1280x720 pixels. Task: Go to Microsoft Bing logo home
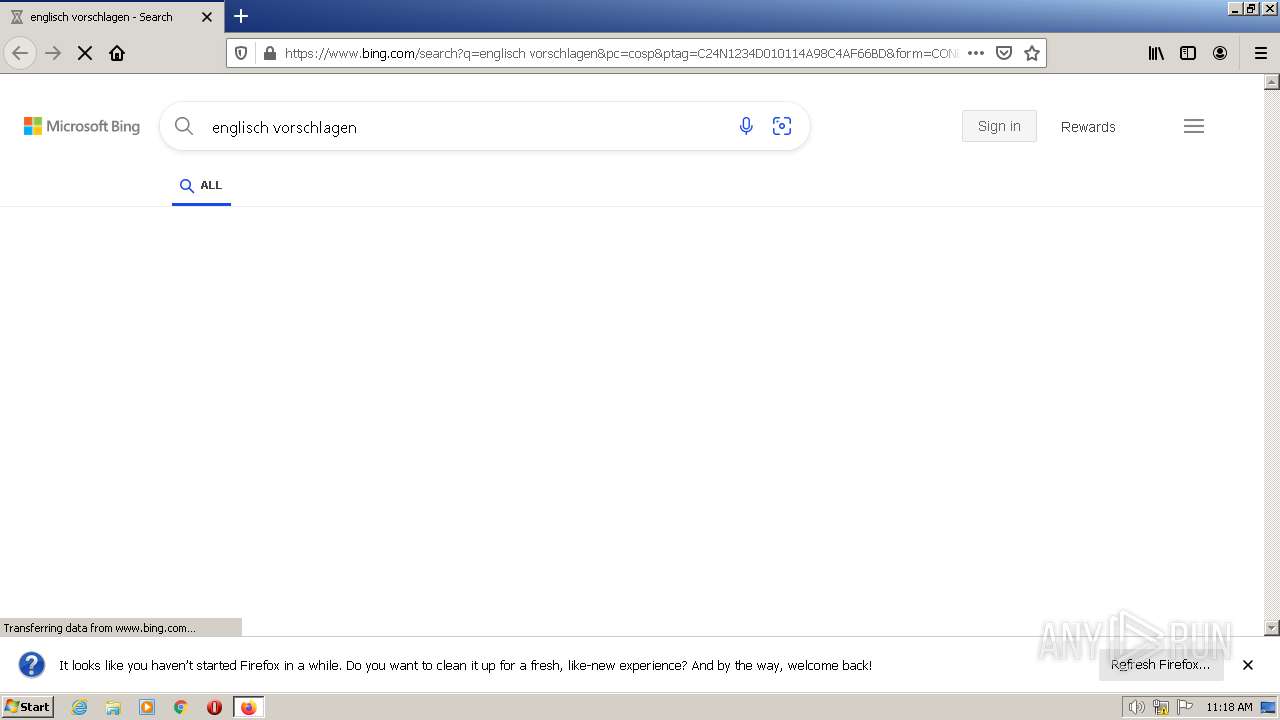click(x=82, y=126)
